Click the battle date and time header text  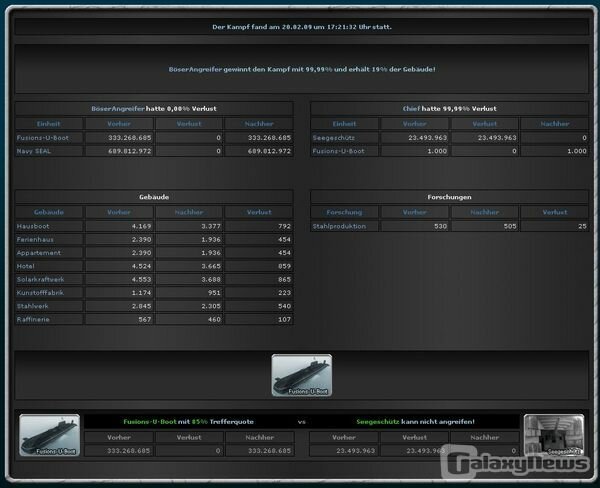point(302,27)
